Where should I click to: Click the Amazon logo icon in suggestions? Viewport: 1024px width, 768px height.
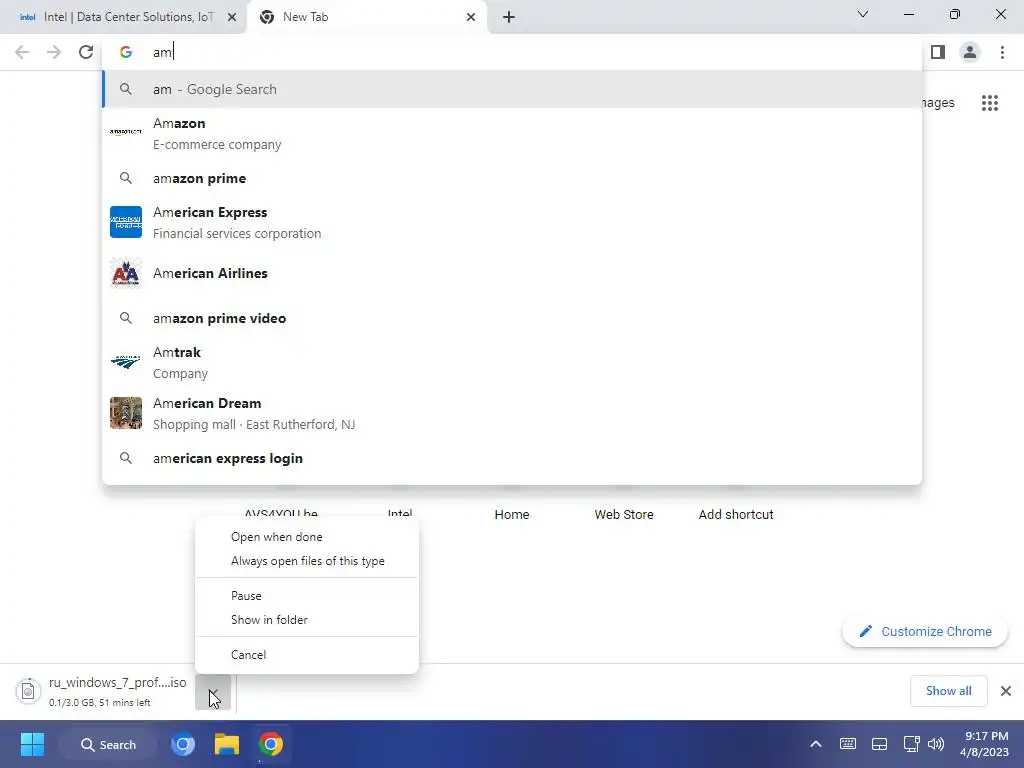[126, 132]
